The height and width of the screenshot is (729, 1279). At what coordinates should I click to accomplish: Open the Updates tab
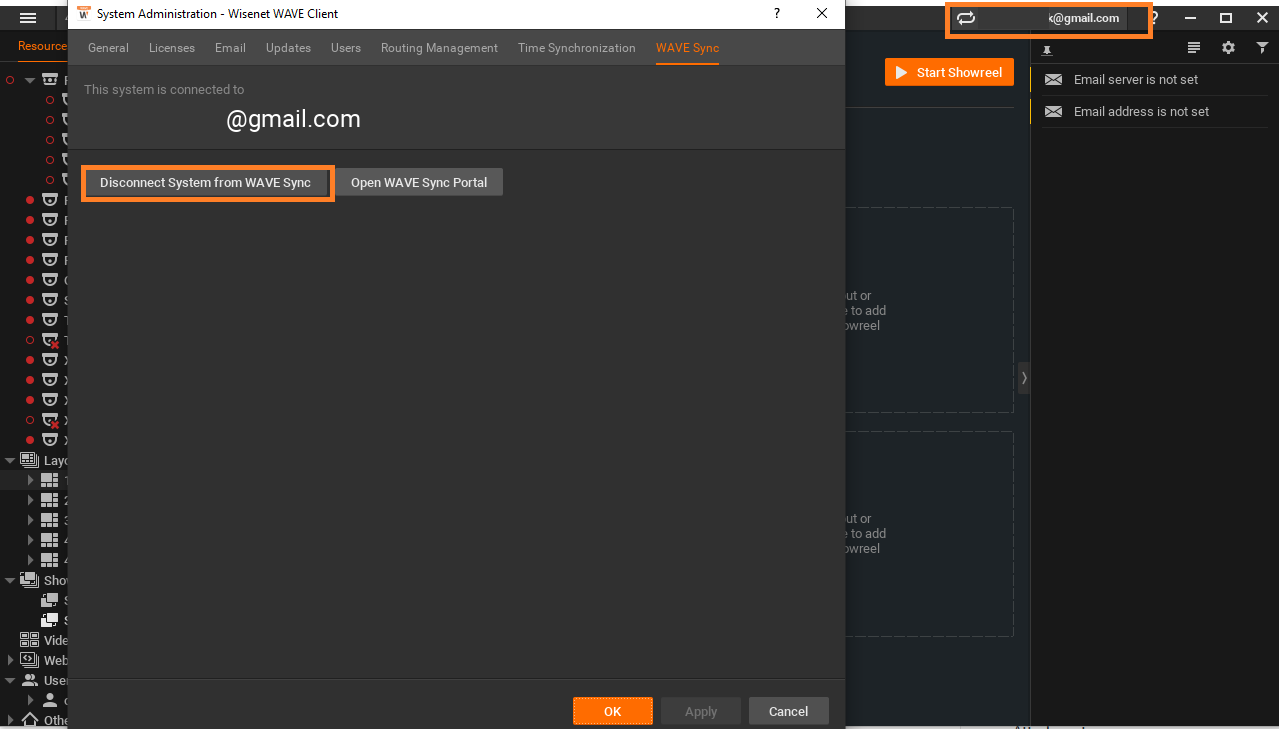pyautogui.click(x=288, y=48)
